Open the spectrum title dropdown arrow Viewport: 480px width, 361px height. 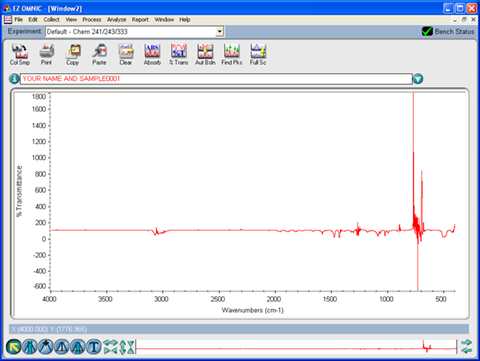[418, 79]
